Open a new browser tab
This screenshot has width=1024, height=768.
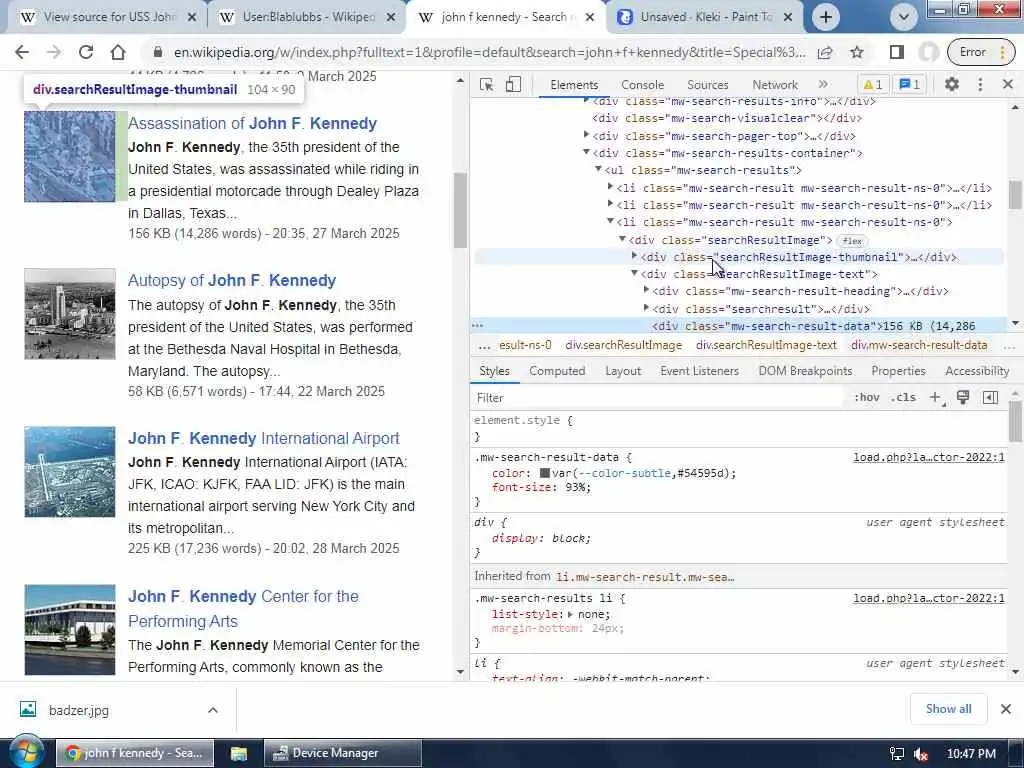(x=825, y=17)
